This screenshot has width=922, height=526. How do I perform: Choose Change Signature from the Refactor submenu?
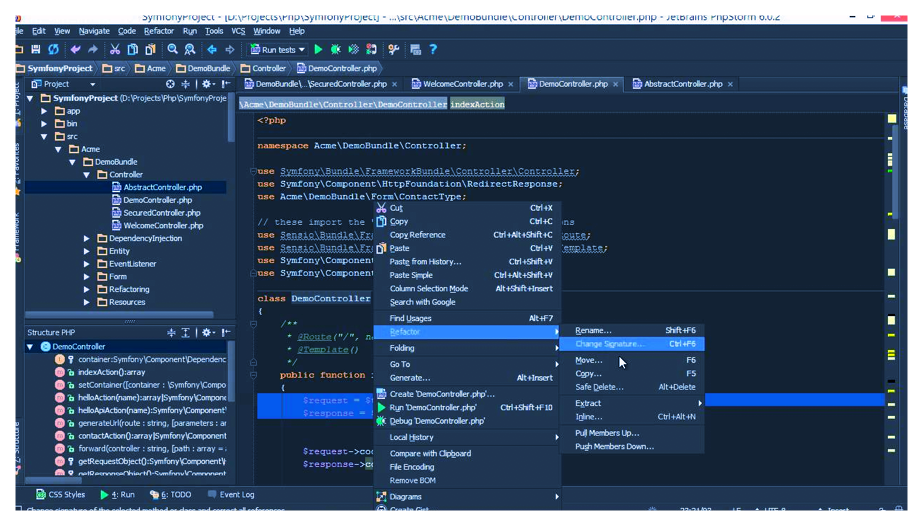632,344
